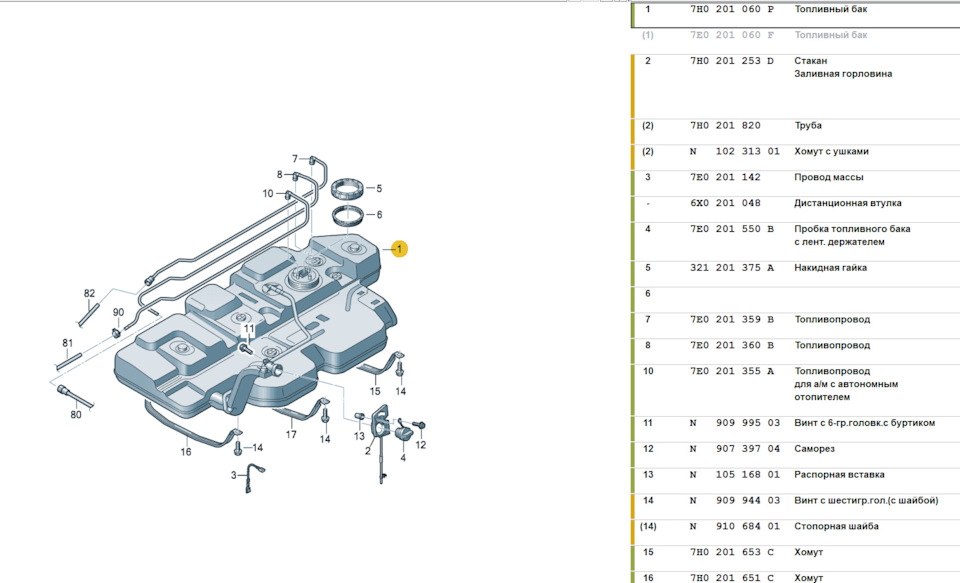This screenshot has height=583, width=960.
Task: Select callout 8 on the fuel line diagram
Action: (280, 175)
